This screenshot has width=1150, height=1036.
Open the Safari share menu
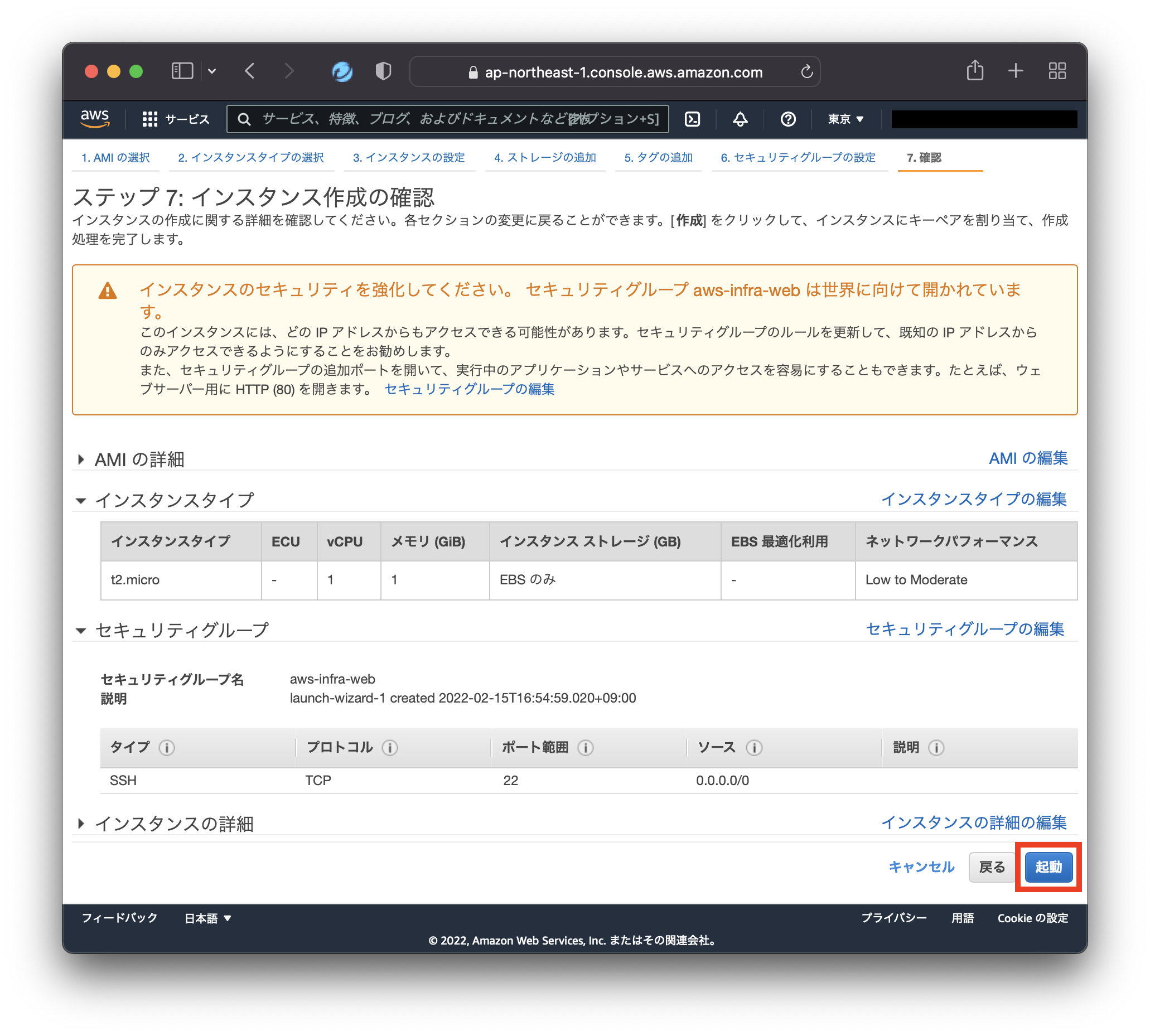[975, 71]
